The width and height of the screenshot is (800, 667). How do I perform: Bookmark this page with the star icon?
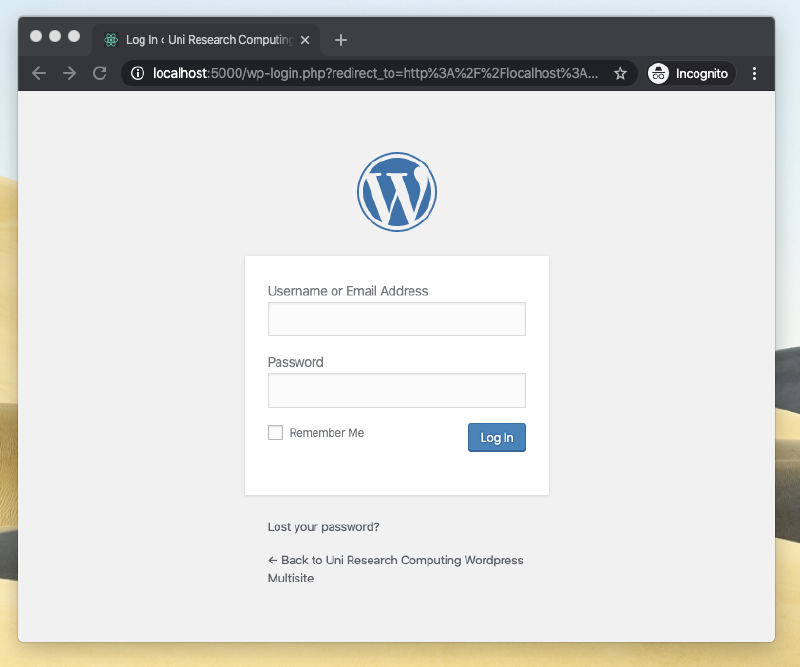click(619, 72)
